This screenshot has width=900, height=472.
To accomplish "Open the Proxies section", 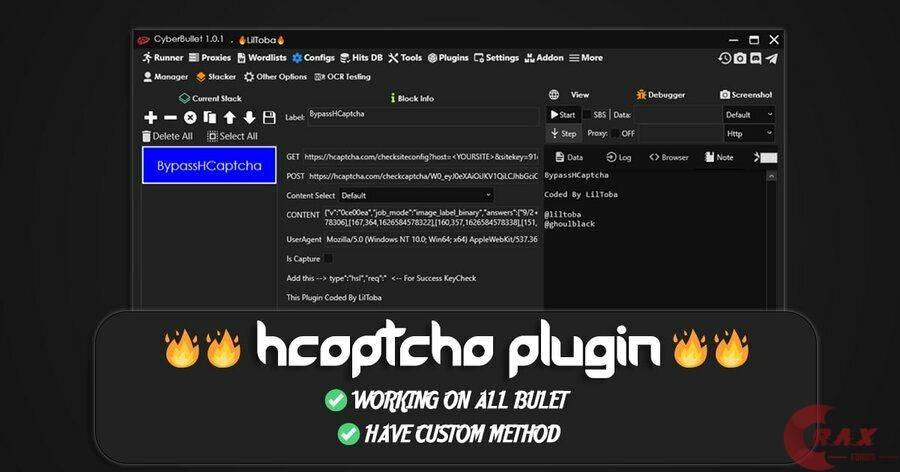I will (x=210, y=57).
